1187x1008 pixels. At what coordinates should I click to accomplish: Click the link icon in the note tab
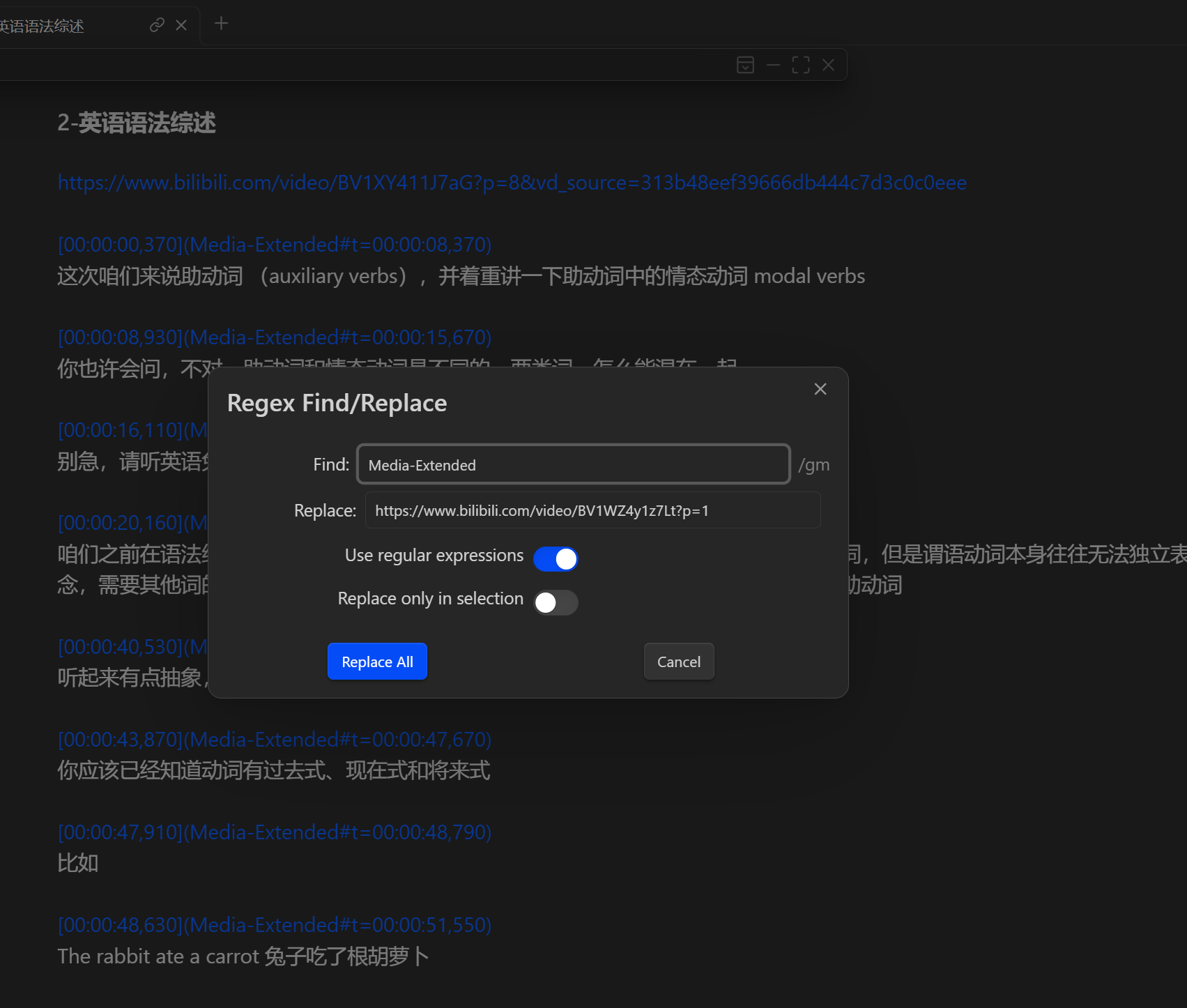pyautogui.click(x=157, y=25)
